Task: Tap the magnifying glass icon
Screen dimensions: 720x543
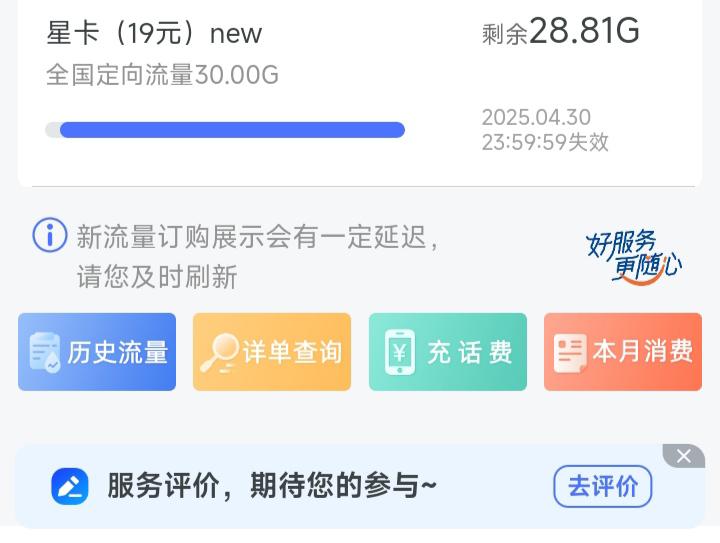Action: pos(219,353)
